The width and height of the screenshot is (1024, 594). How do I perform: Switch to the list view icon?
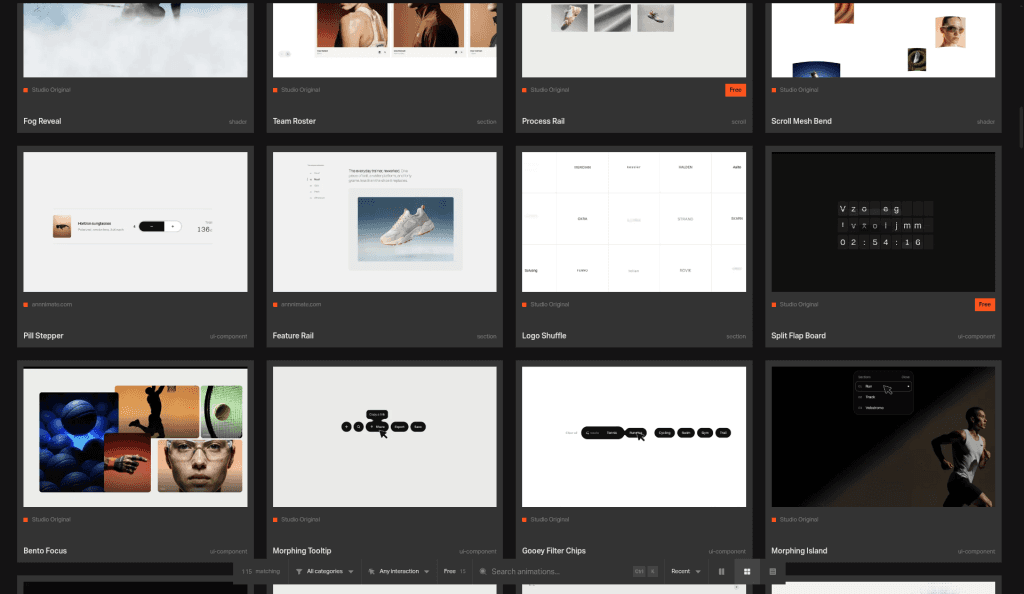[773, 571]
